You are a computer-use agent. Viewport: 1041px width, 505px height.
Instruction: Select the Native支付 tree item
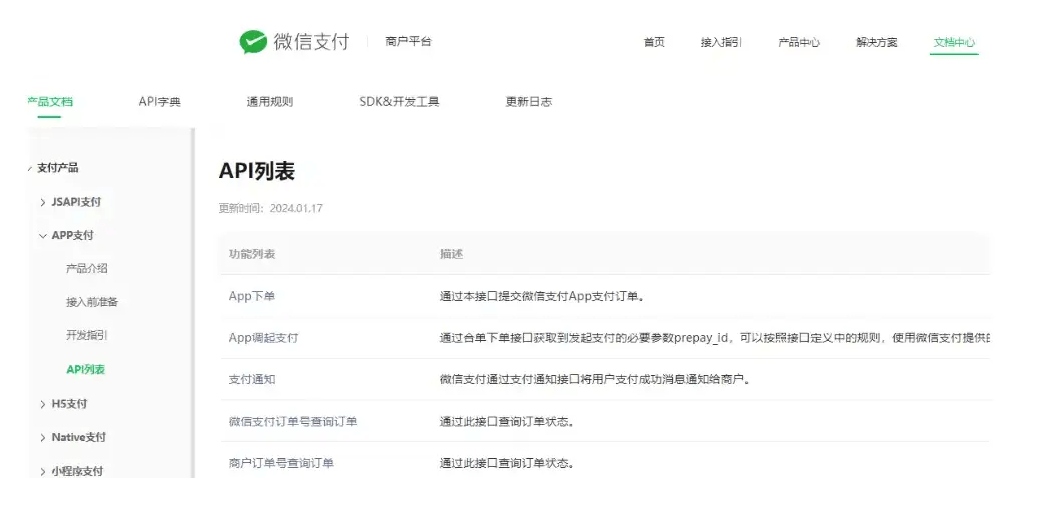click(78, 437)
